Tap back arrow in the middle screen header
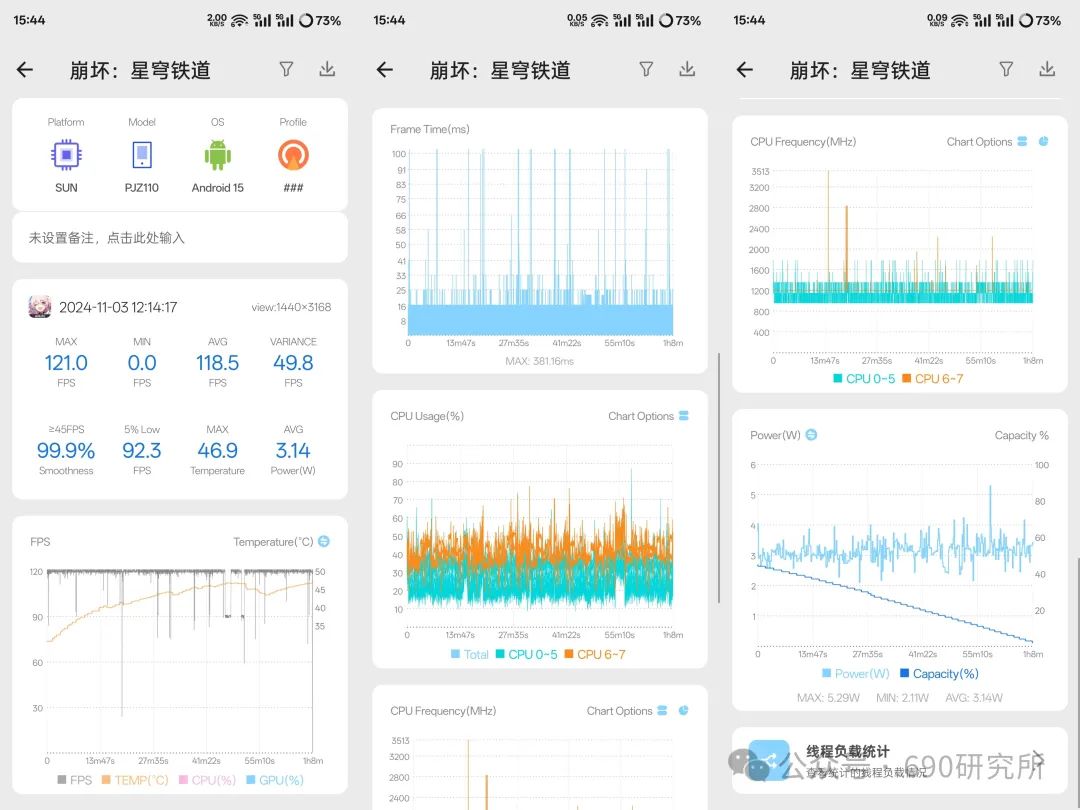Screen dimensions: 1080x810 (385, 70)
